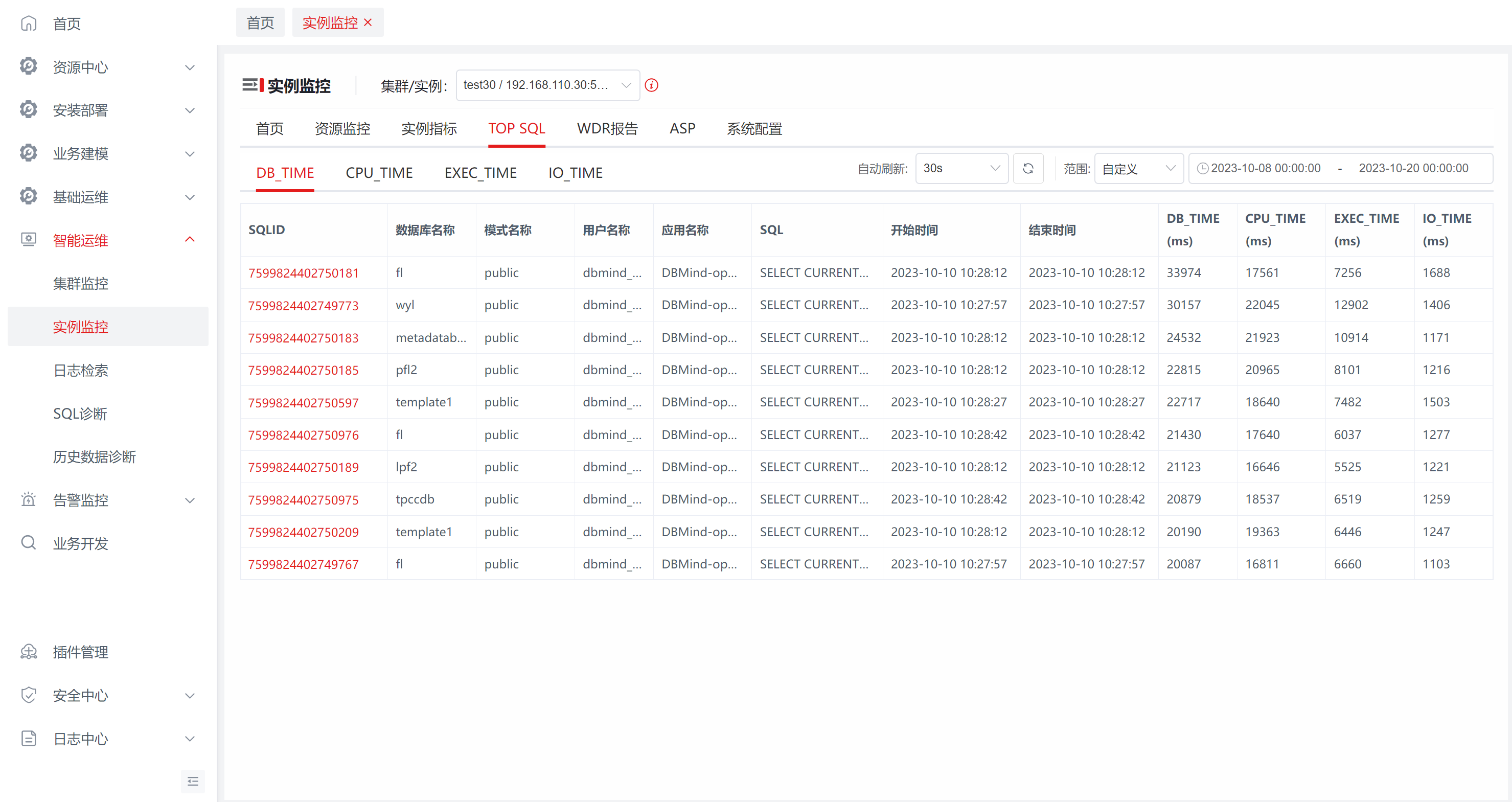Image resolution: width=1512 pixels, height=802 pixels.
Task: Open 集群监控 in the sidebar
Action: coord(80,284)
